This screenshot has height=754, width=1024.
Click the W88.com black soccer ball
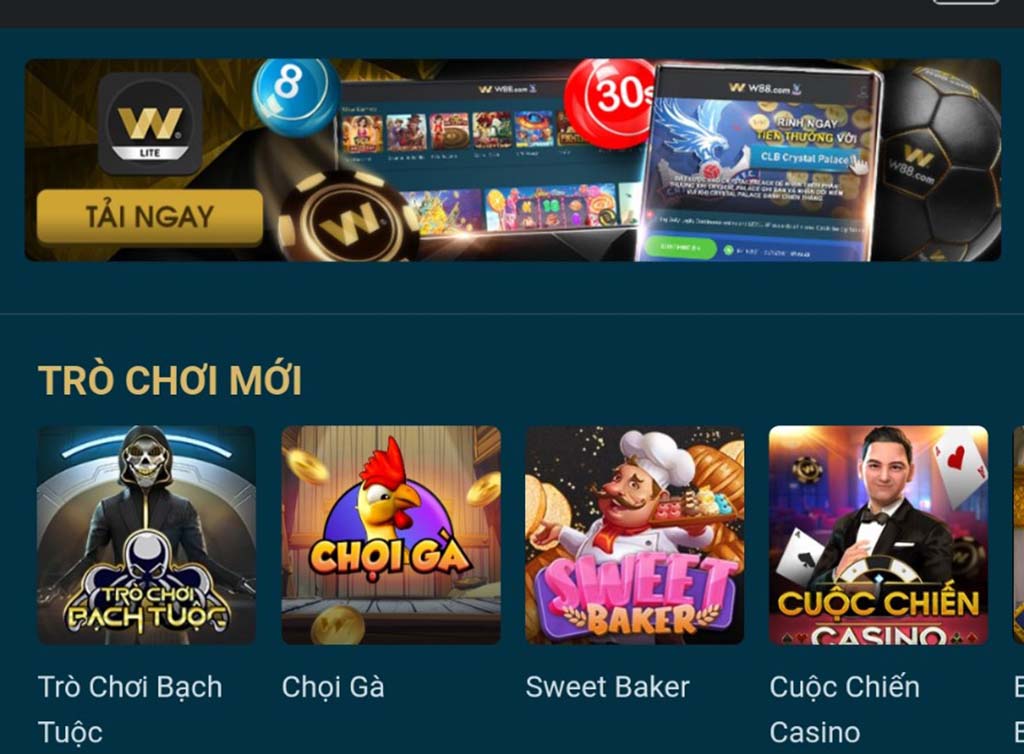(938, 160)
